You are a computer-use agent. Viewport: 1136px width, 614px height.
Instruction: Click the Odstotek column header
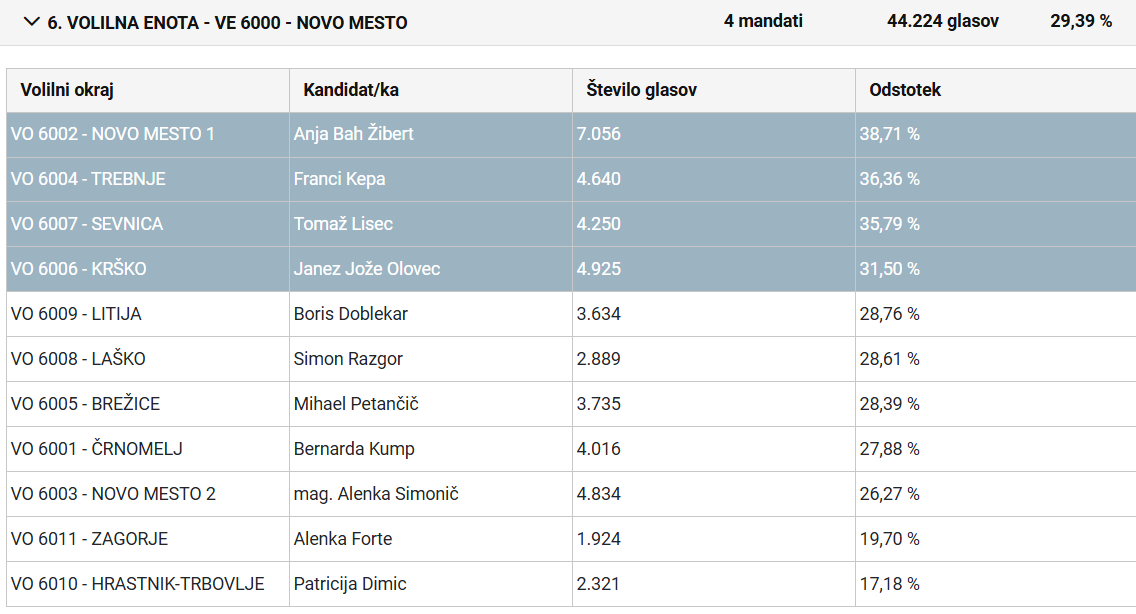point(905,90)
